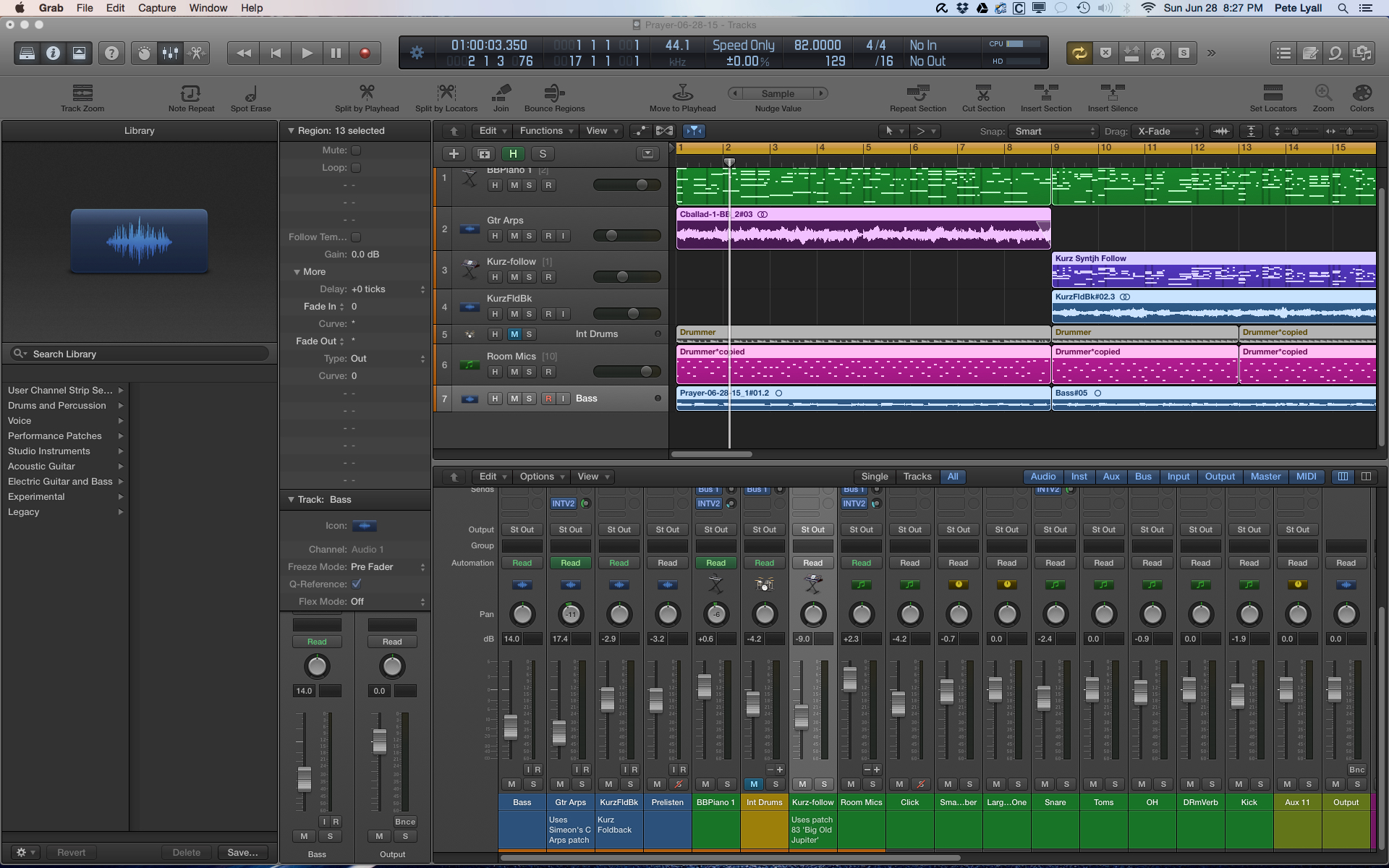Viewport: 1389px width, 868px height.
Task: Click the Move to Playhead icon
Action: tap(682, 93)
